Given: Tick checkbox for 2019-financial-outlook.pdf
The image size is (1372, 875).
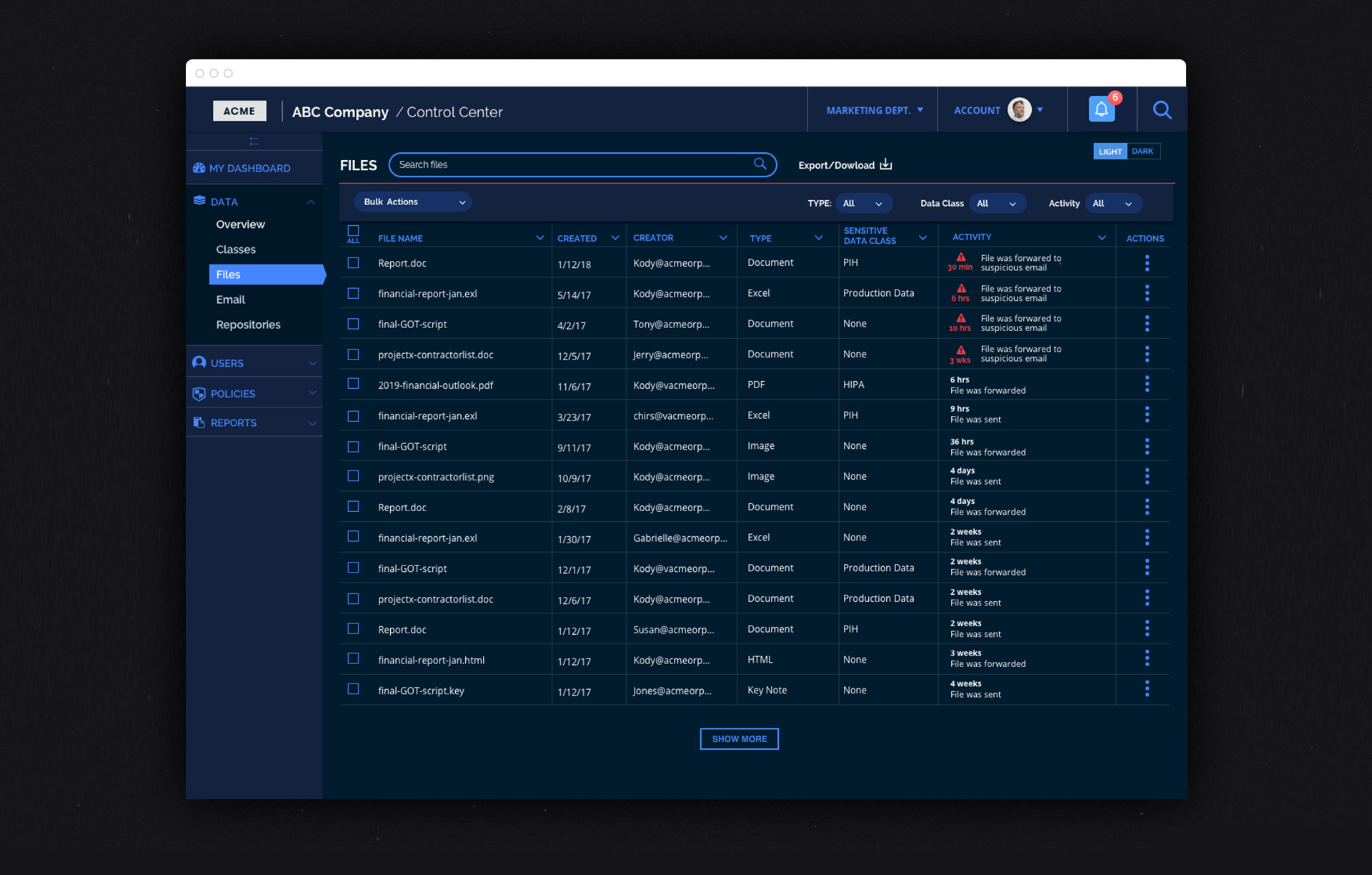Looking at the screenshot, I should pyautogui.click(x=353, y=384).
